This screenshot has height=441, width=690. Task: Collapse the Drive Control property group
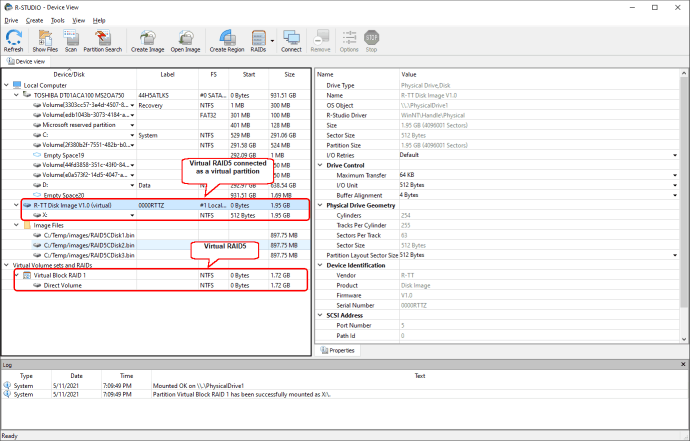coord(320,165)
